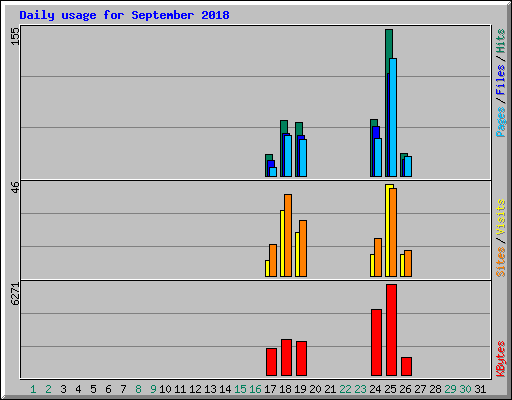
Task: Select the orange sites bar for day 18
Action: (288, 235)
